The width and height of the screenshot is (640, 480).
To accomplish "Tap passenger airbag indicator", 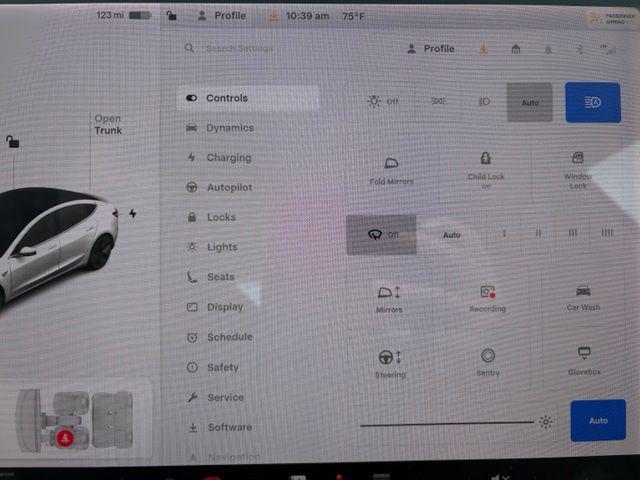I will coord(612,18).
